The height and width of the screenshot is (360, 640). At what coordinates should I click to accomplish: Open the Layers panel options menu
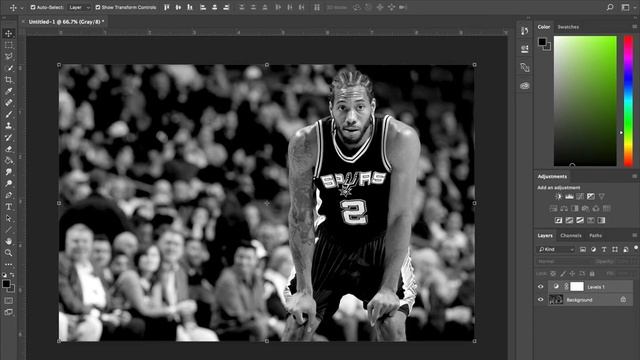[634, 235]
